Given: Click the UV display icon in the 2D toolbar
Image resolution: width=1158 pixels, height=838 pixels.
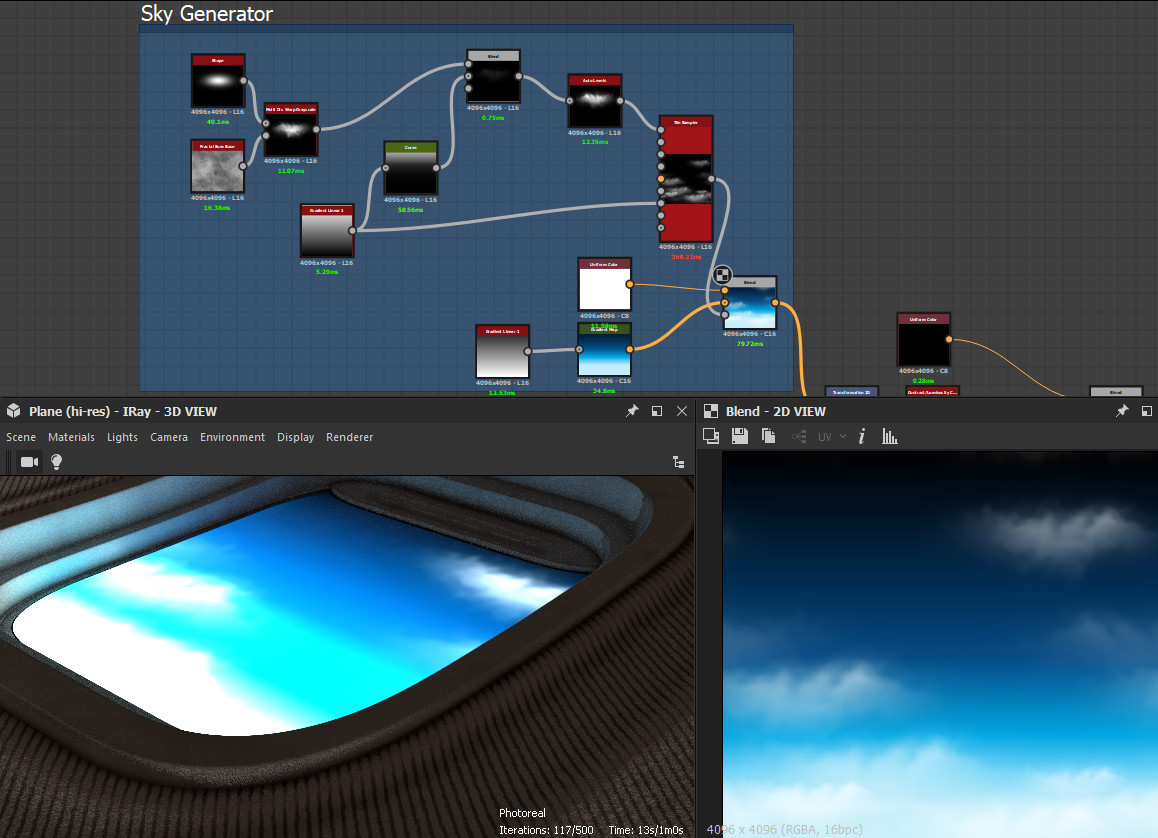Looking at the screenshot, I should coord(826,436).
